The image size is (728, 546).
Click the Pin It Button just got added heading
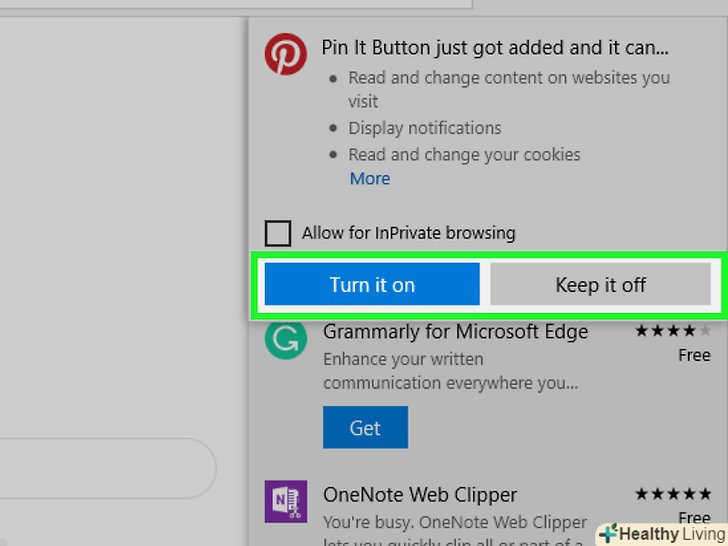[495, 48]
